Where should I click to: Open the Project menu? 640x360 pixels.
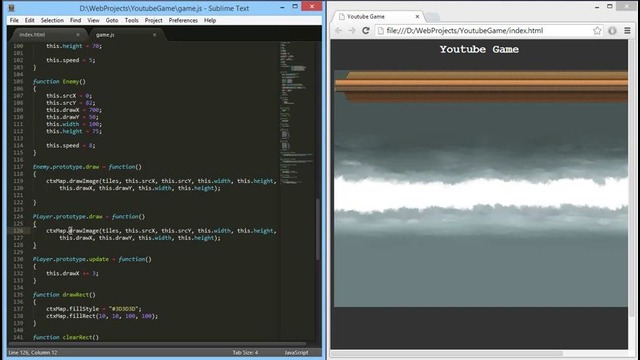click(x=153, y=20)
